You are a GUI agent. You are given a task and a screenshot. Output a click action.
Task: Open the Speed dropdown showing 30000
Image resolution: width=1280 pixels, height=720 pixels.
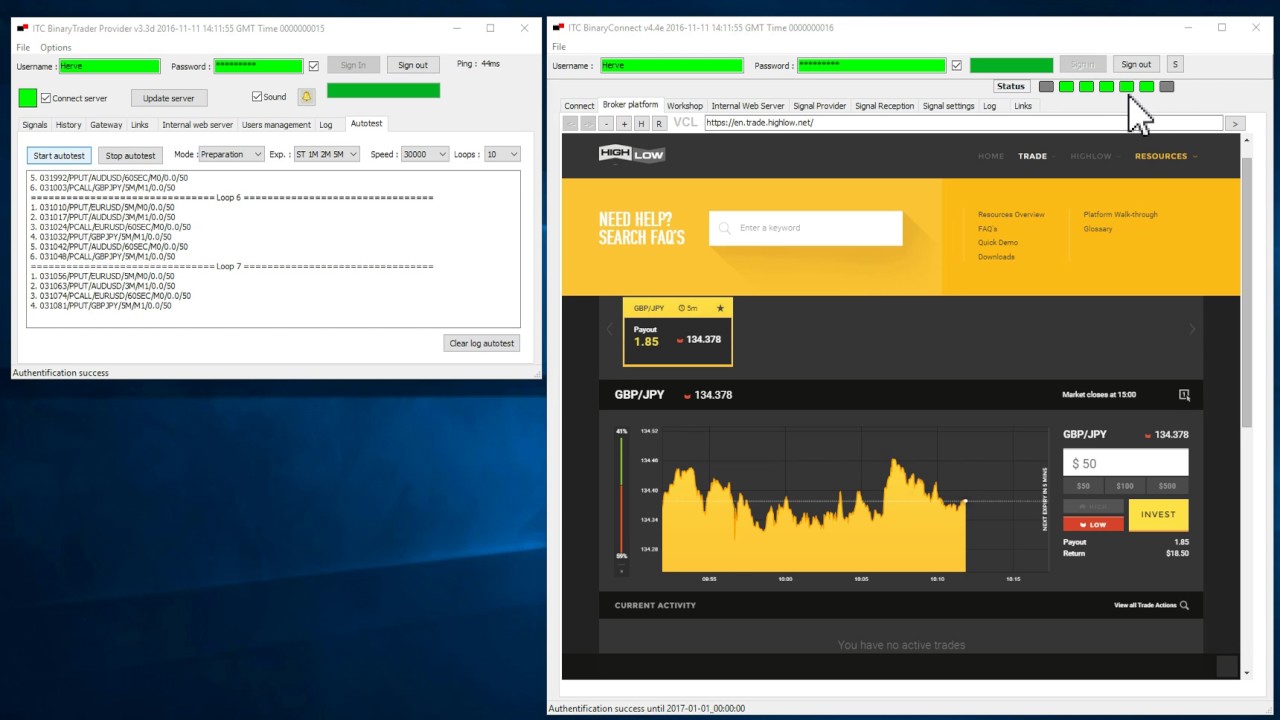click(424, 154)
